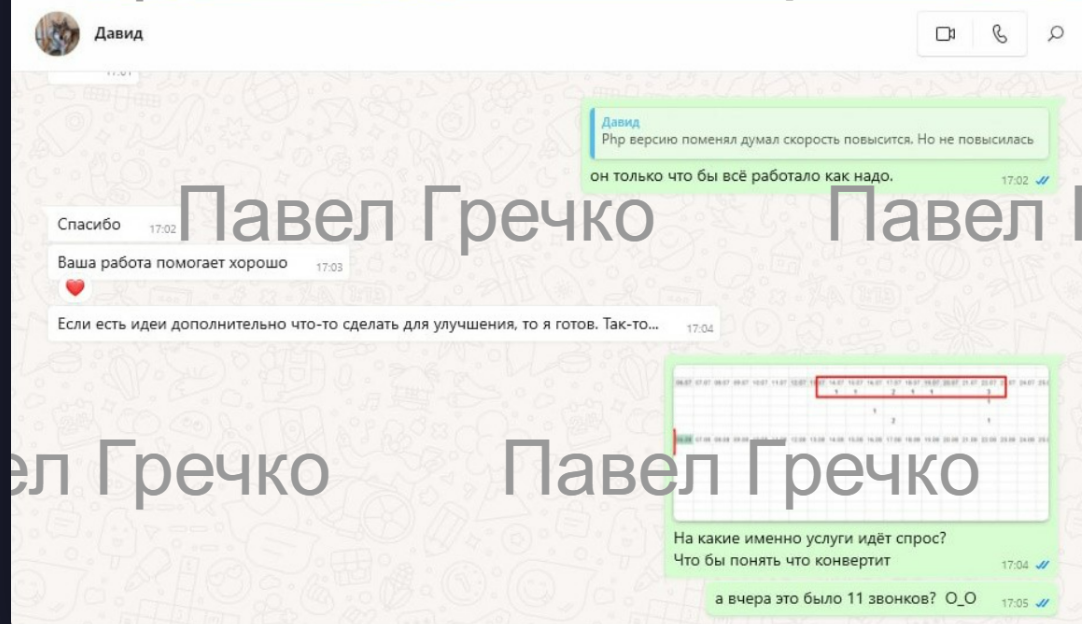
Task: Open the schedule table image attachment
Action: pyautogui.click(x=861, y=443)
